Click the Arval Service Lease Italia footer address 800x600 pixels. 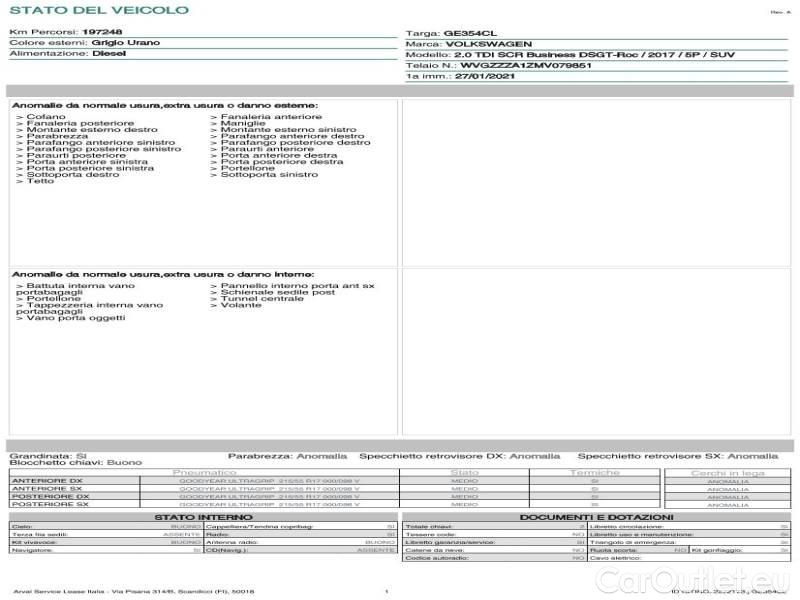pyautogui.click(x=134, y=591)
